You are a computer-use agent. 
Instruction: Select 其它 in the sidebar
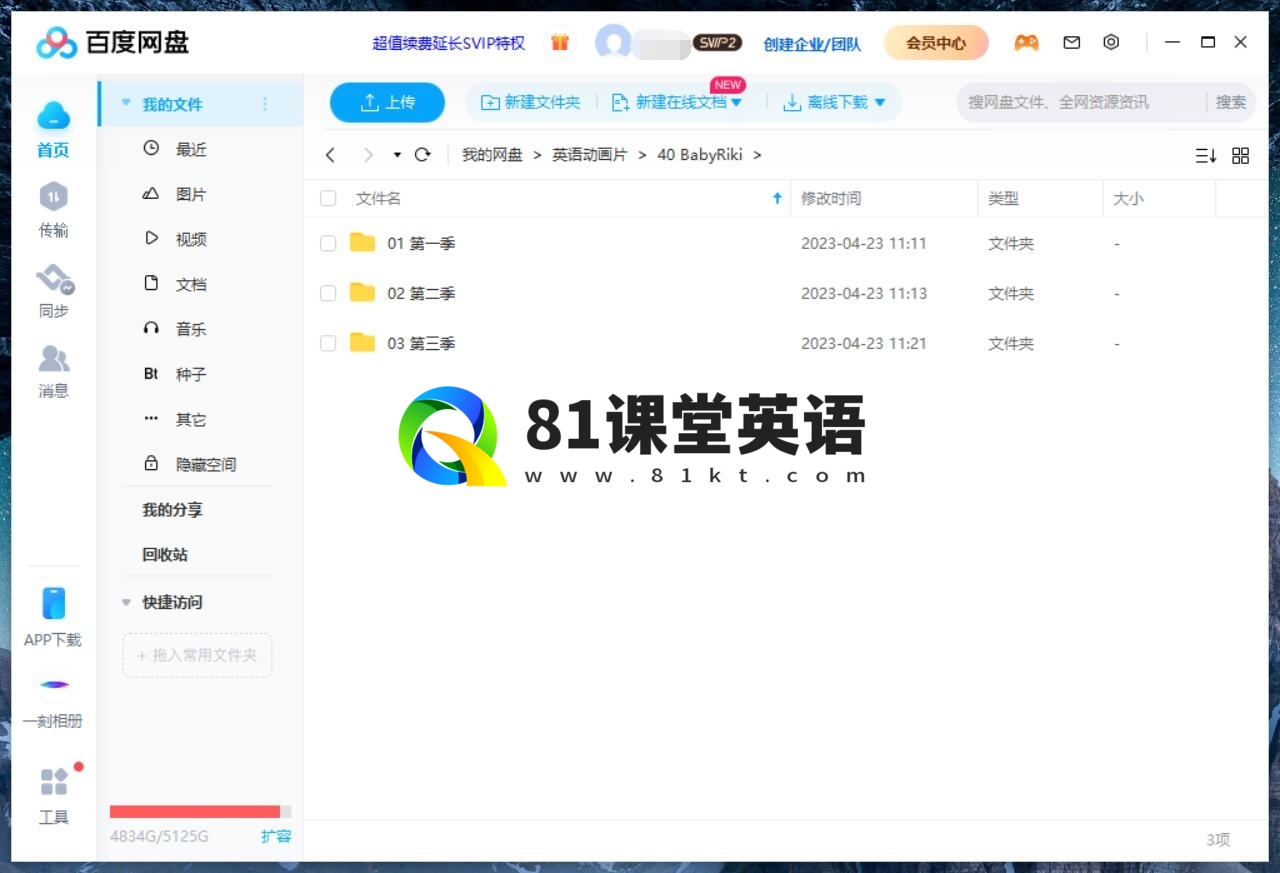[191, 419]
